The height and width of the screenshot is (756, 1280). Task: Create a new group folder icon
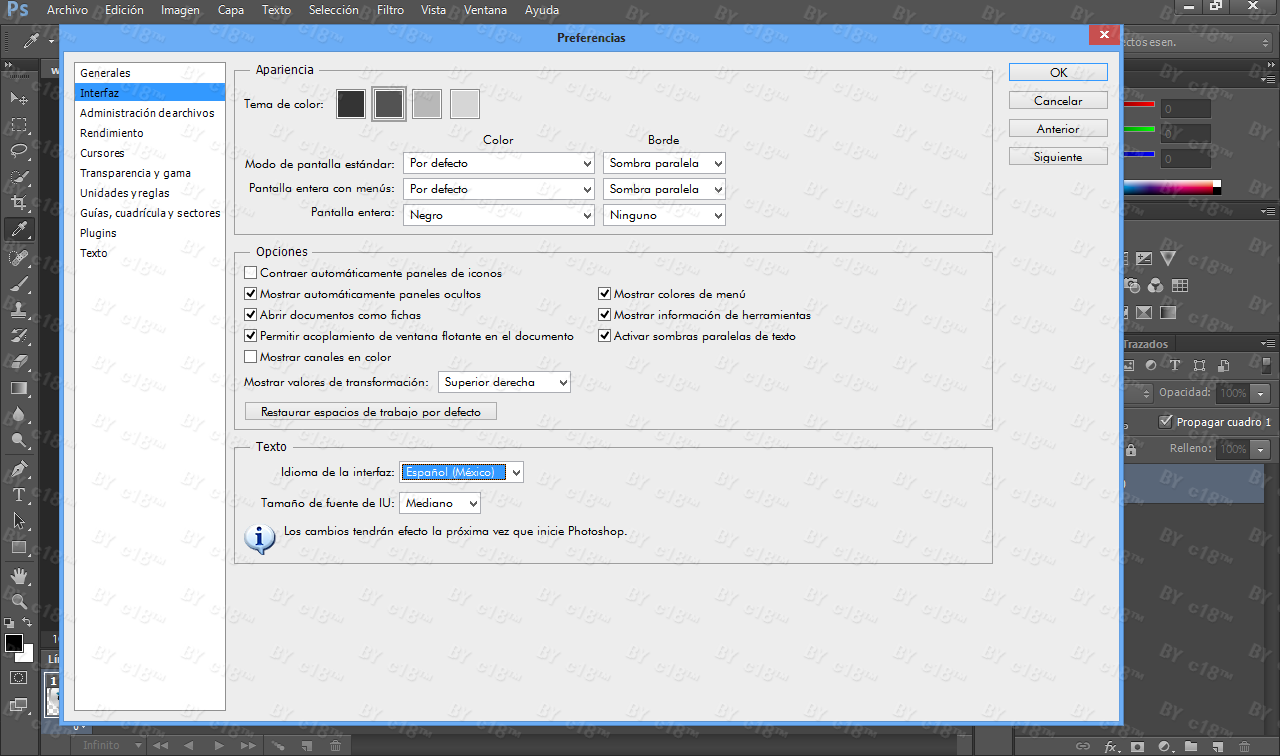[x=1190, y=746]
